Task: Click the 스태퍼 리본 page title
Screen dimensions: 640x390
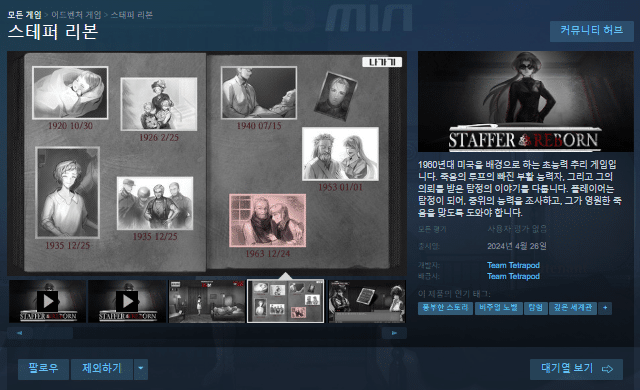Action: (53, 32)
